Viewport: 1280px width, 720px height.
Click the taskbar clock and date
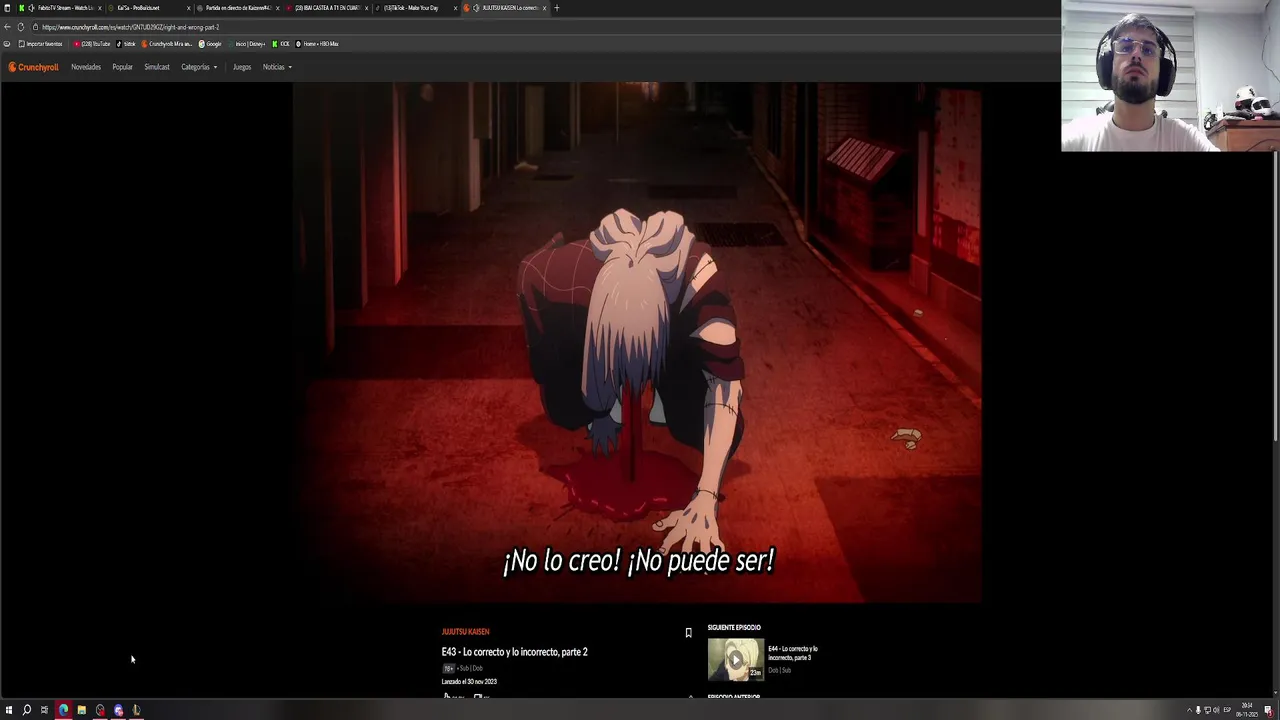tap(1248, 710)
